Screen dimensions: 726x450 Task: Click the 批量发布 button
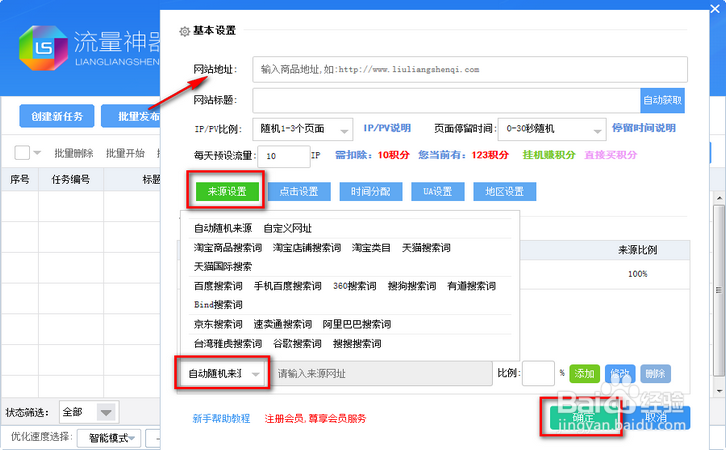131,116
